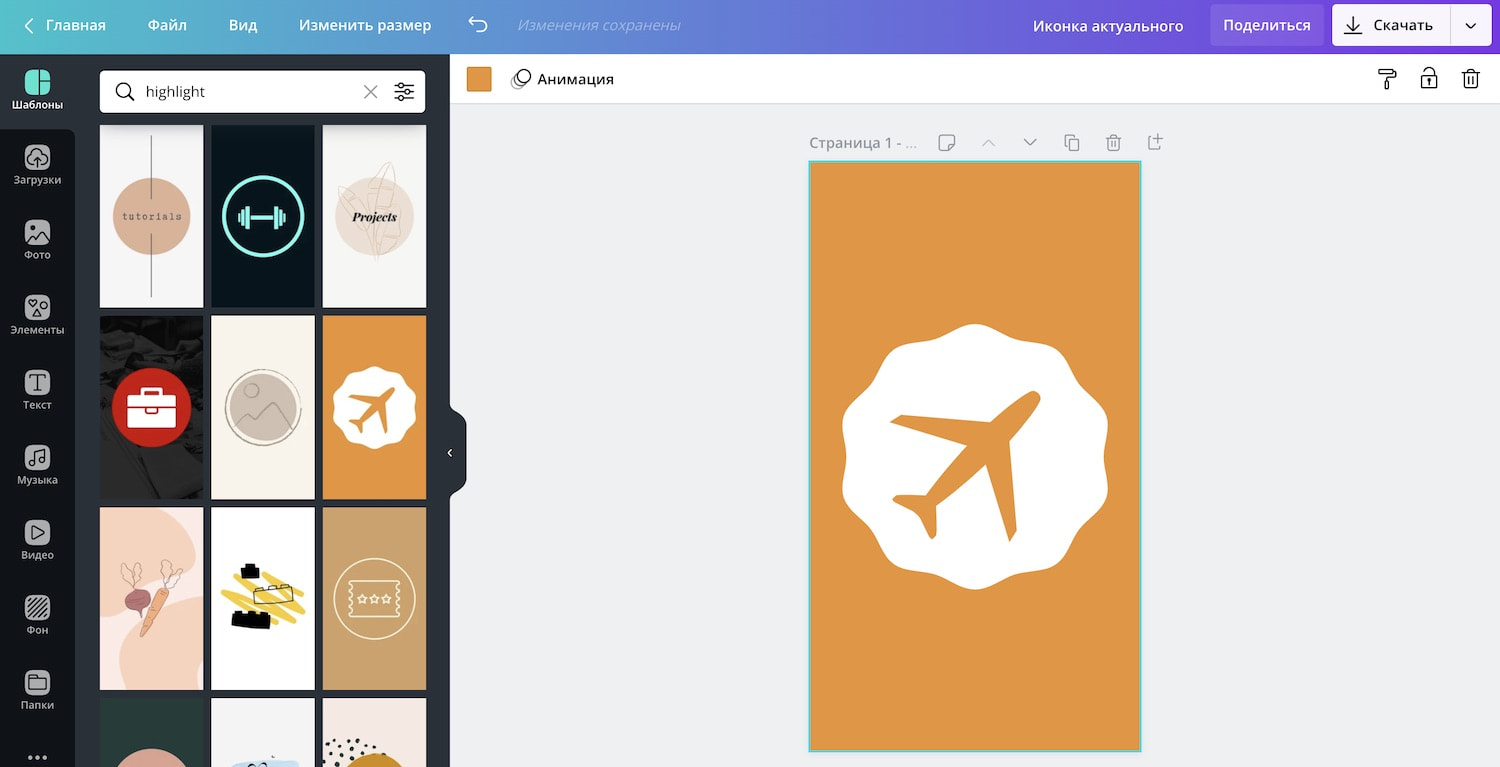The width and height of the screenshot is (1500, 767).
Task: Open the Элементы elements panel
Action: click(37, 316)
